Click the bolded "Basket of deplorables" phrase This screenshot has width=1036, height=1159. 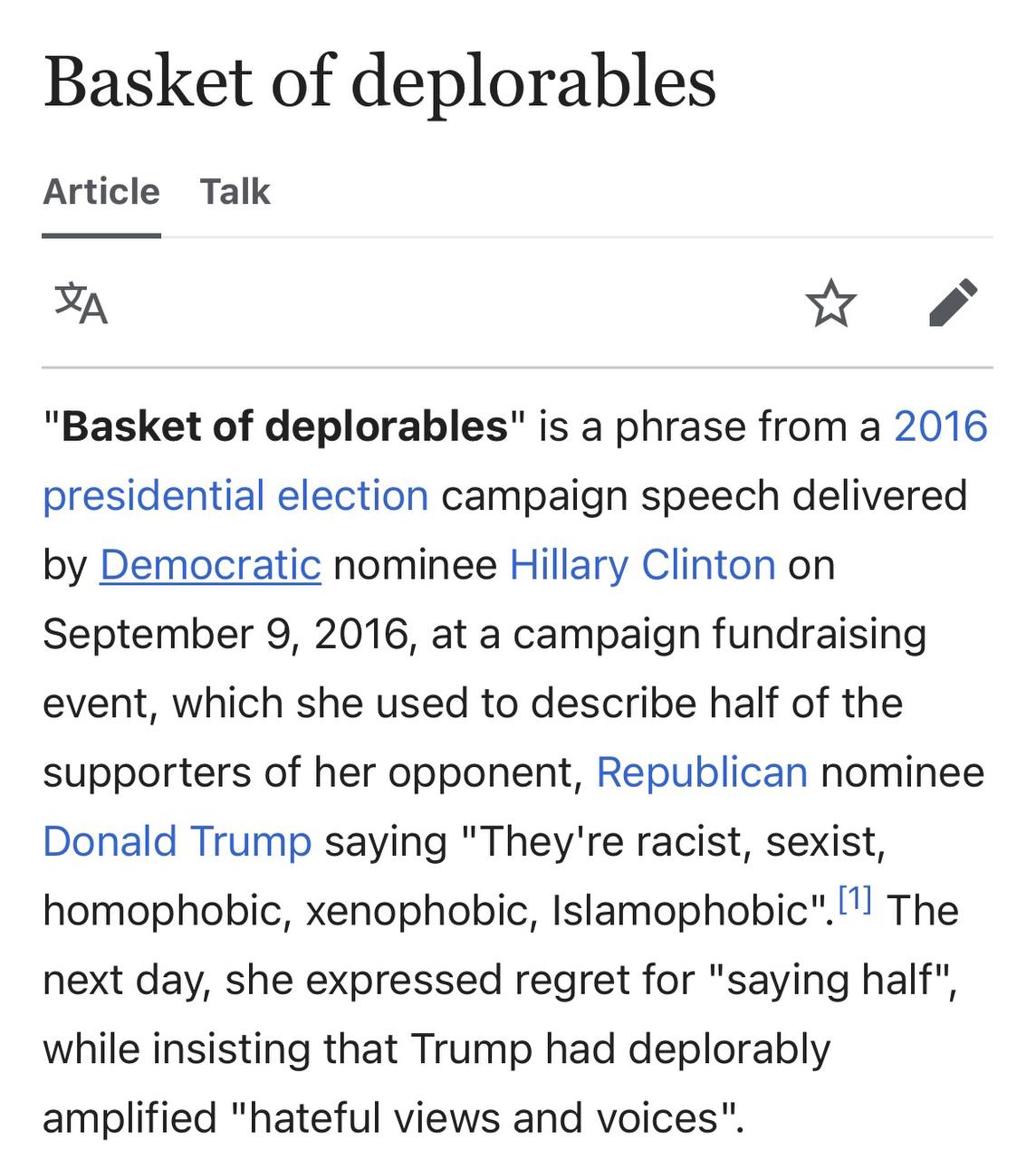(284, 426)
